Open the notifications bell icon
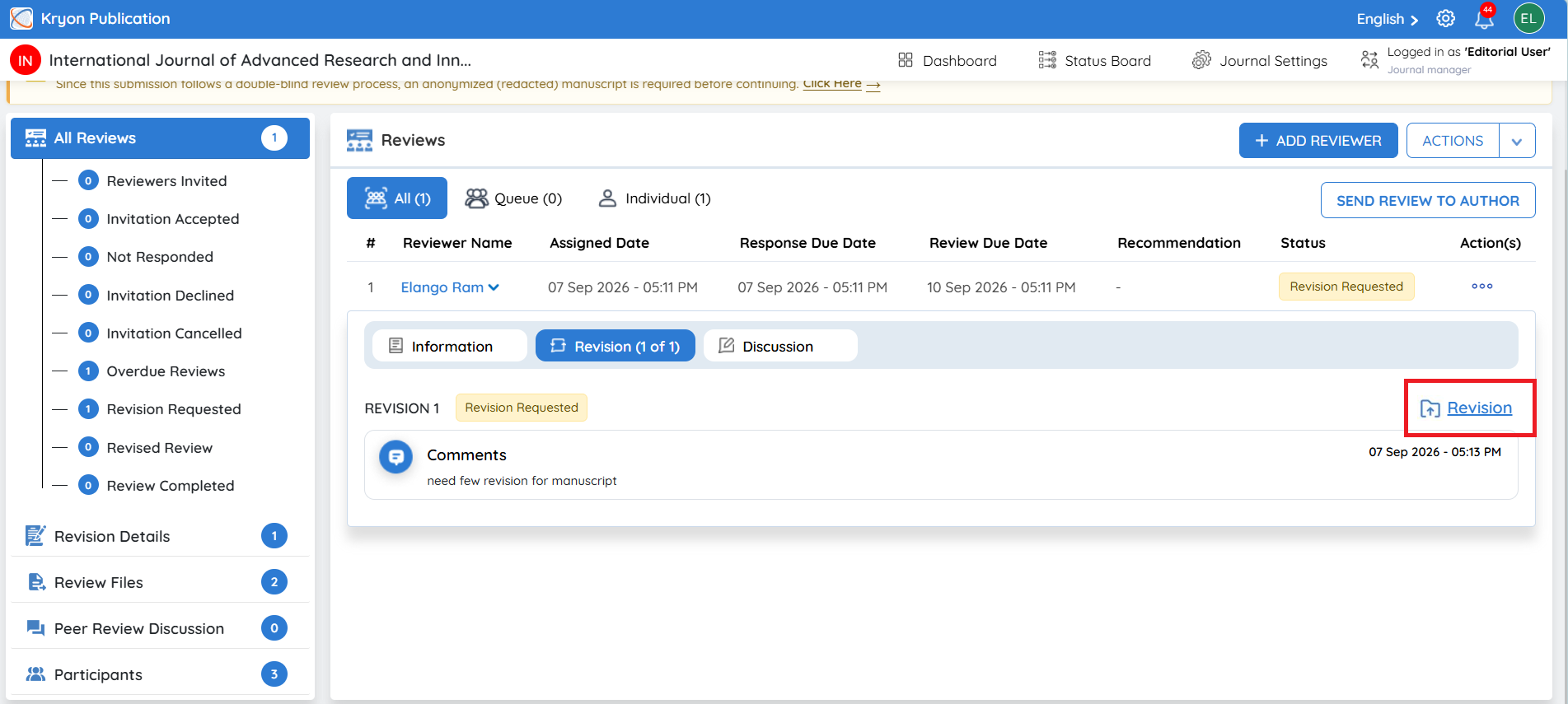The width and height of the screenshot is (1568, 704). [x=1484, y=18]
